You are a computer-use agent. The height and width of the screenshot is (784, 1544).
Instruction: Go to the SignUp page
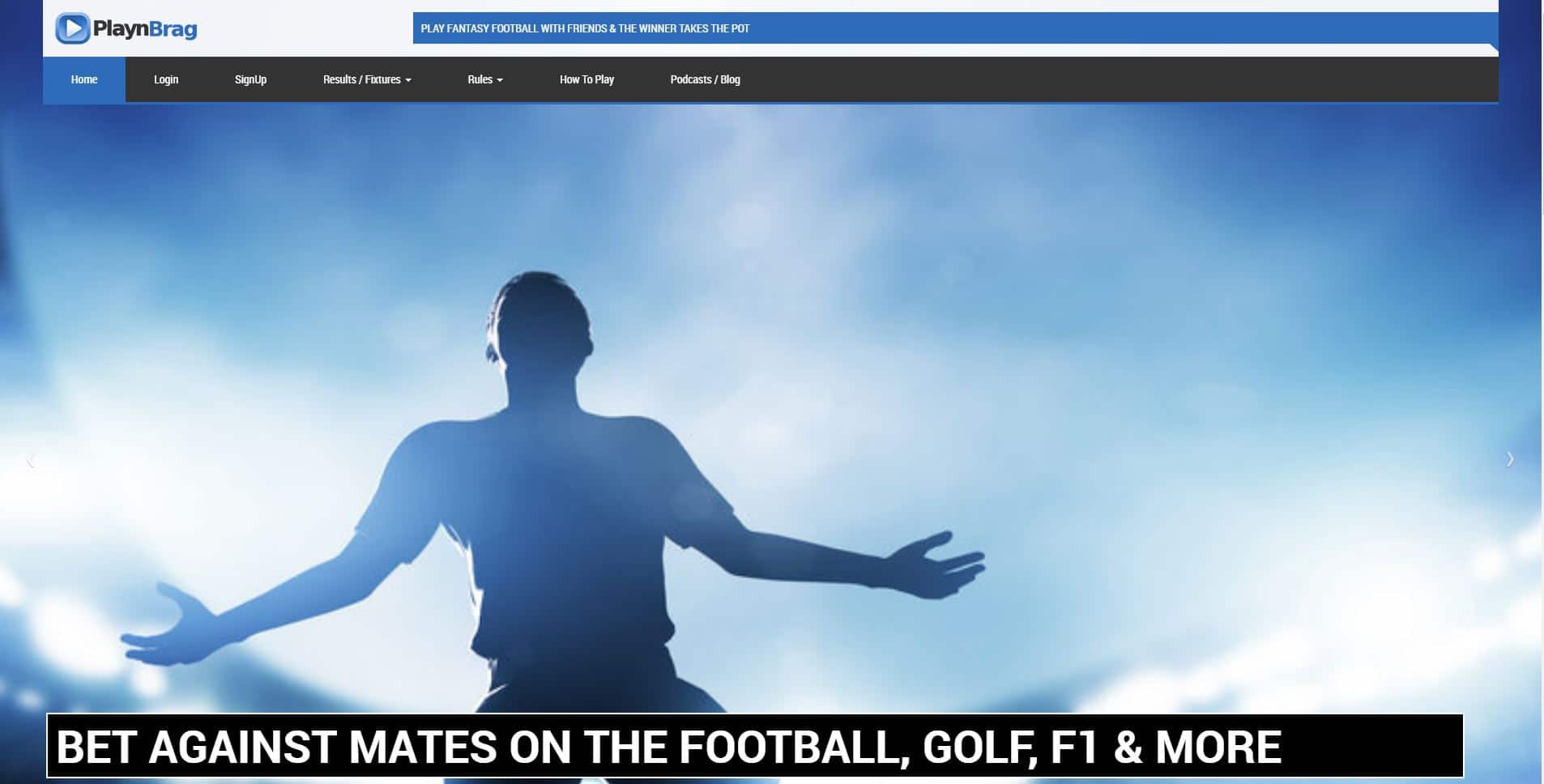click(250, 79)
